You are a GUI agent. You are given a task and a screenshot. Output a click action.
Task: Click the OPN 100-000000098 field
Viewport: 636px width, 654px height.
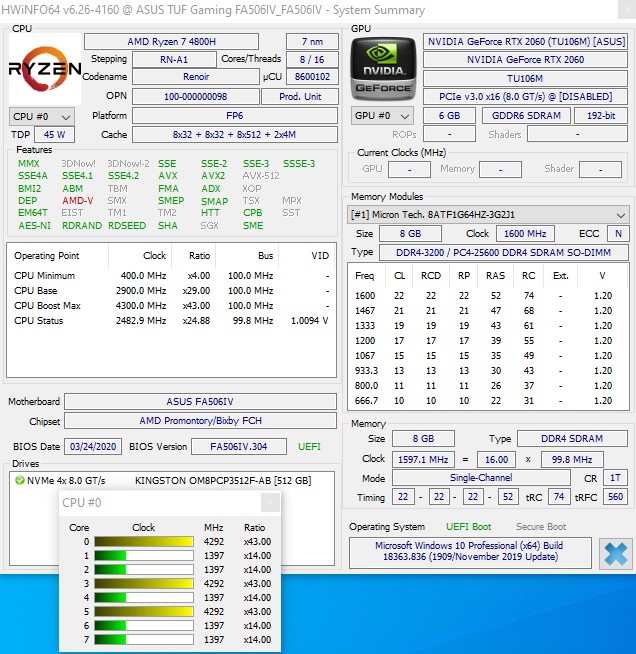tap(196, 96)
